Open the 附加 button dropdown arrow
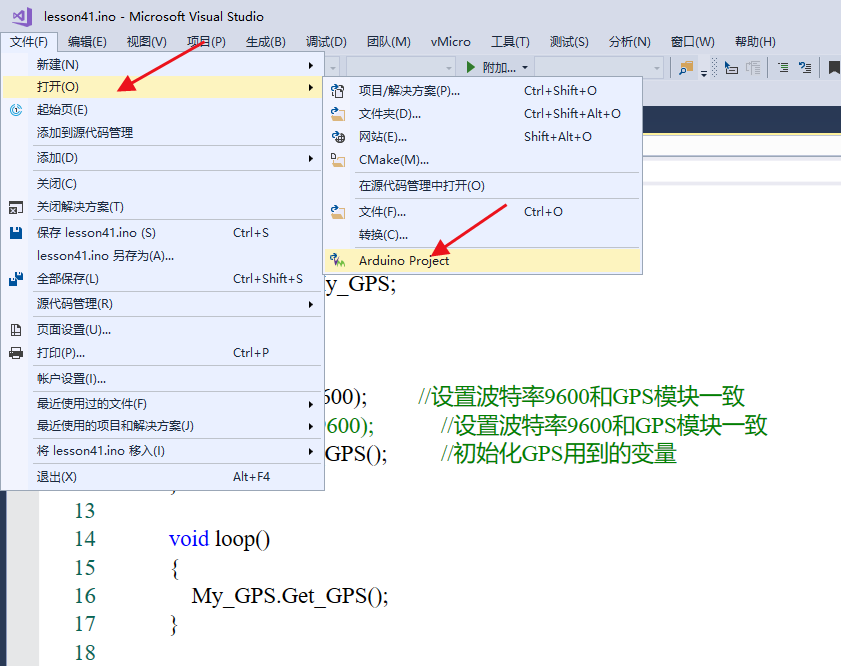The width and height of the screenshot is (841, 666). click(525, 68)
